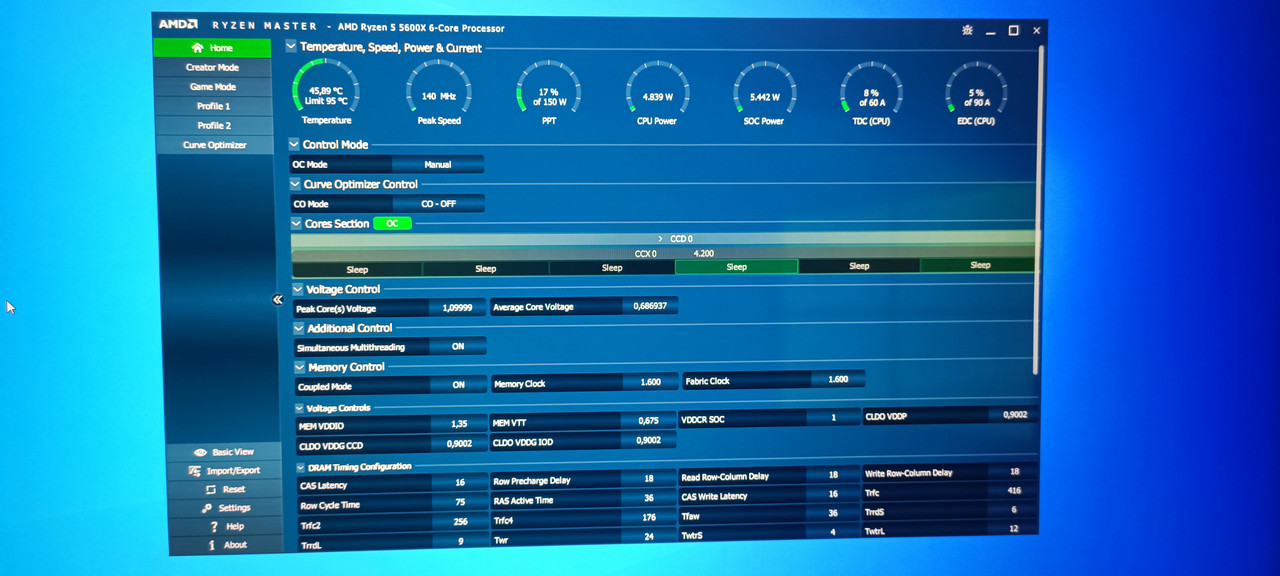Select the MEM VTT value 0,675
1280x576 pixels.
point(648,421)
